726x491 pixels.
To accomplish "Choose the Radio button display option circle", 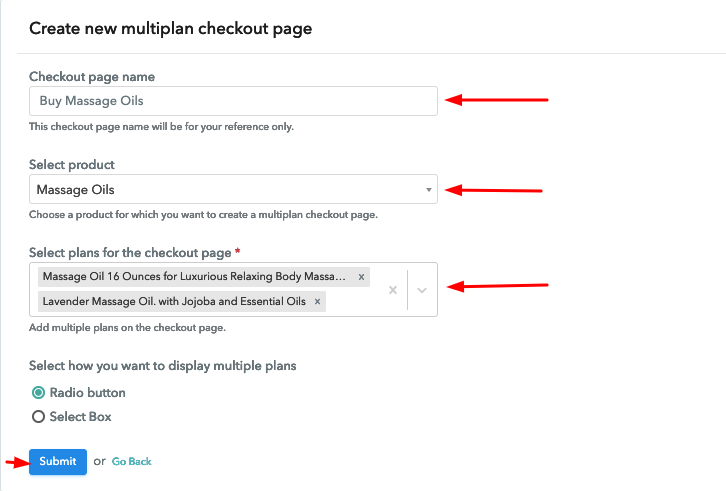I will [x=38, y=393].
